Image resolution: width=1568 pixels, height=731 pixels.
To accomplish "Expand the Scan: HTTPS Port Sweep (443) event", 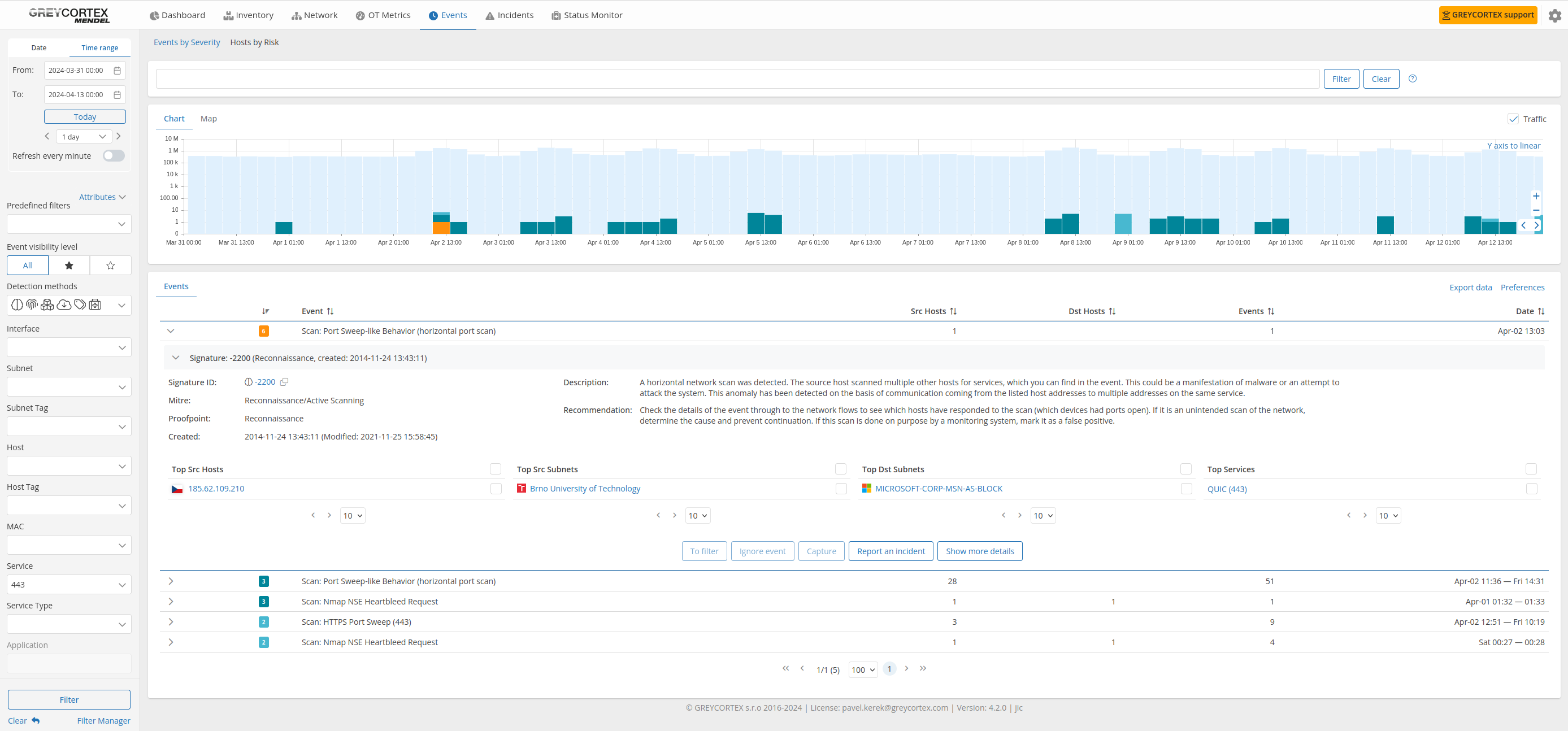I will 171,621.
